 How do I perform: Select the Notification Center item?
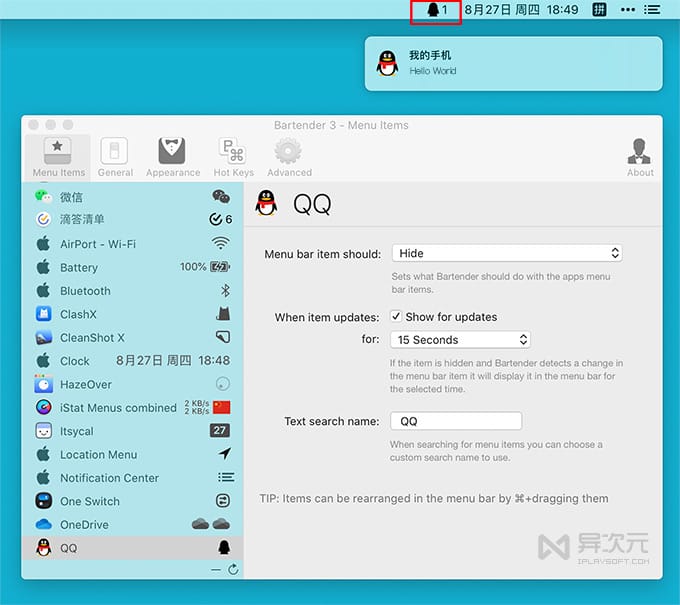tap(132, 478)
